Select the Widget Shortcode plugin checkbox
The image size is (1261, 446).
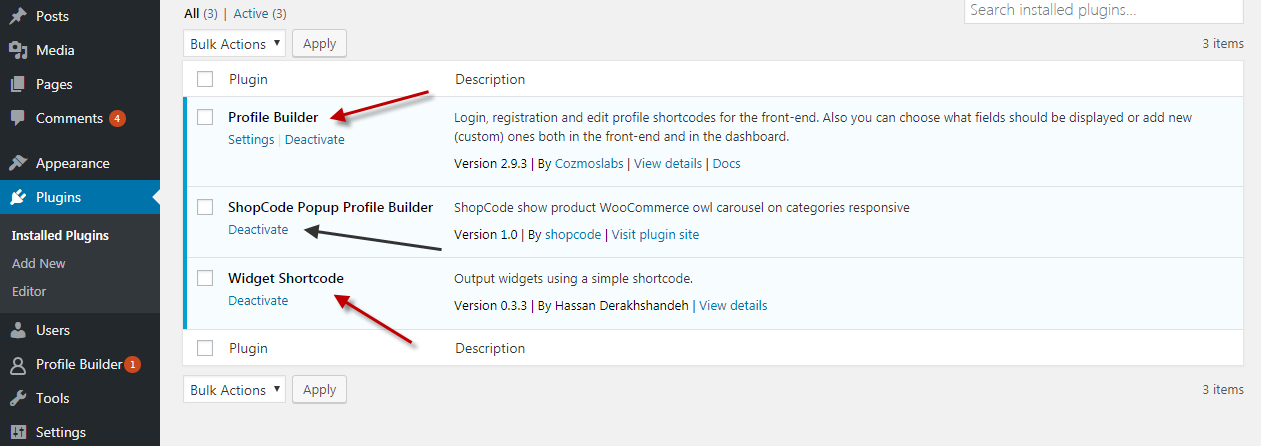pyautogui.click(x=205, y=278)
